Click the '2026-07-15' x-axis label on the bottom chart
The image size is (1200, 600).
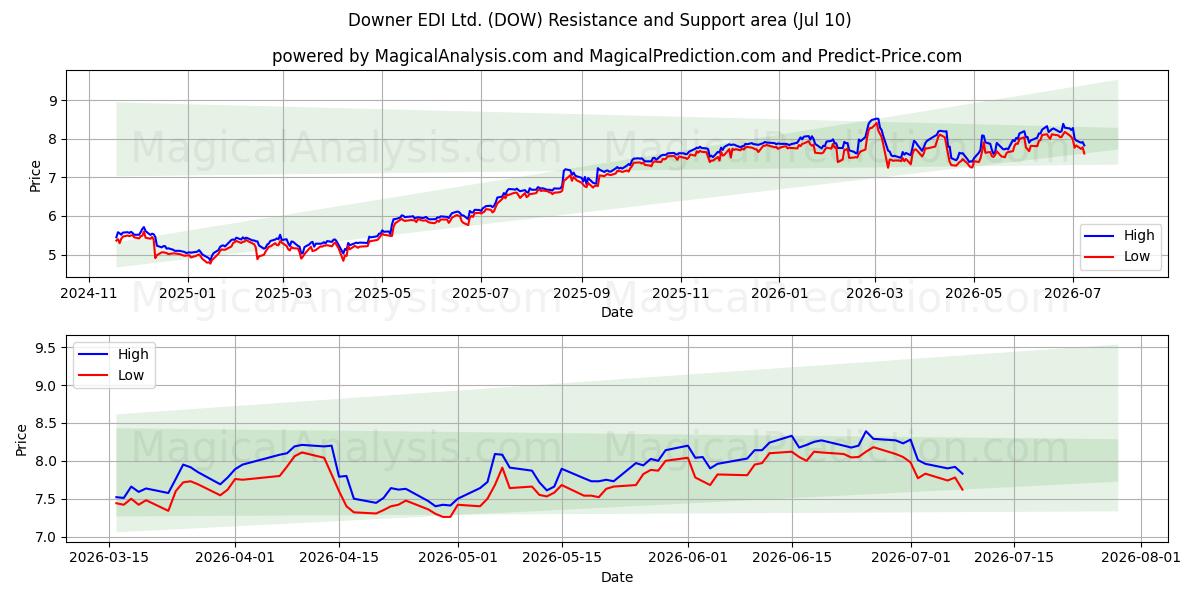tap(1015, 558)
